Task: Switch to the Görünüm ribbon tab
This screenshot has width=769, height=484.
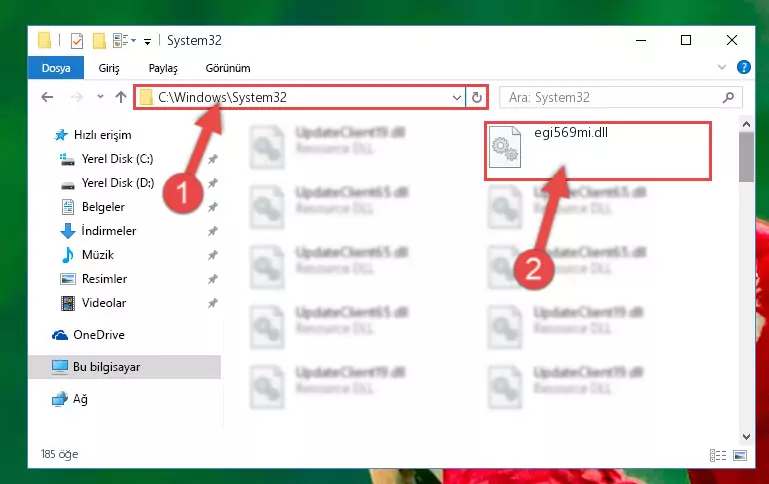Action: pos(228,68)
